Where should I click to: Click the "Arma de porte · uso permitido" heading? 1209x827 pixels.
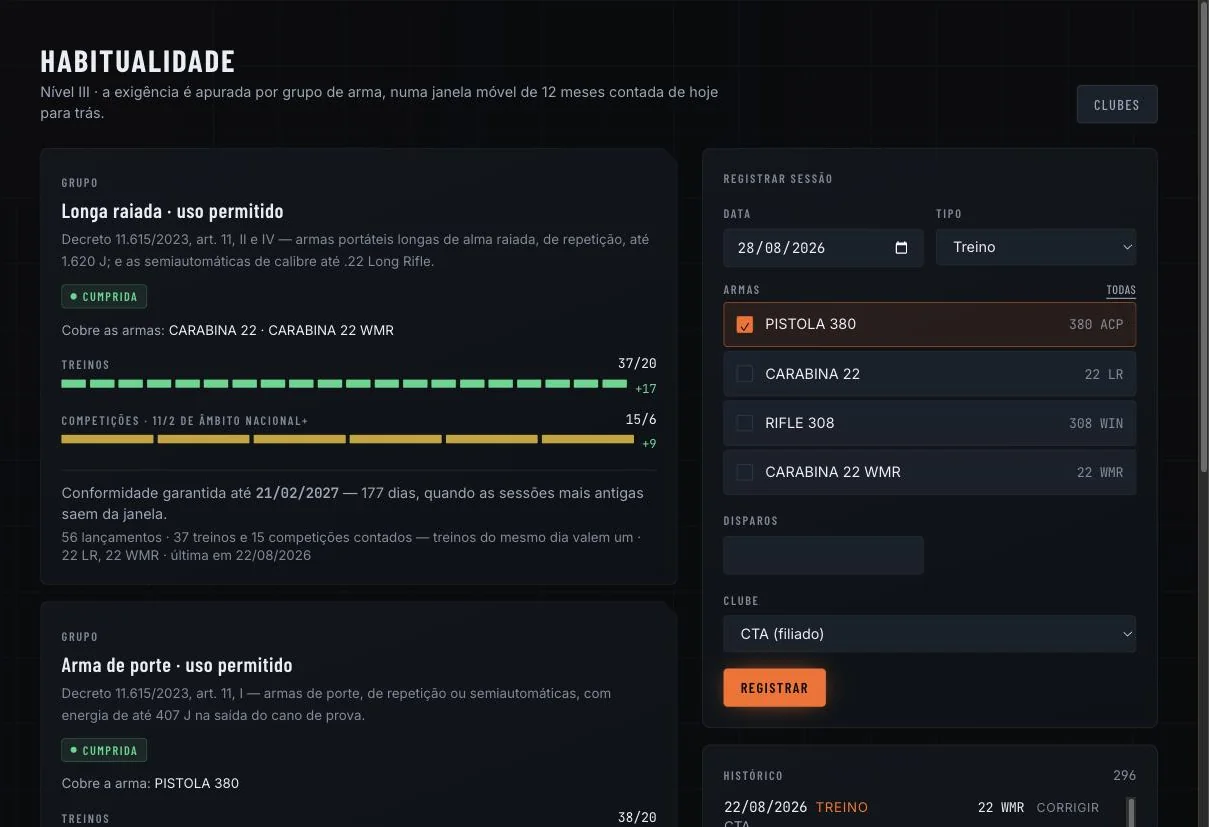click(x=177, y=665)
